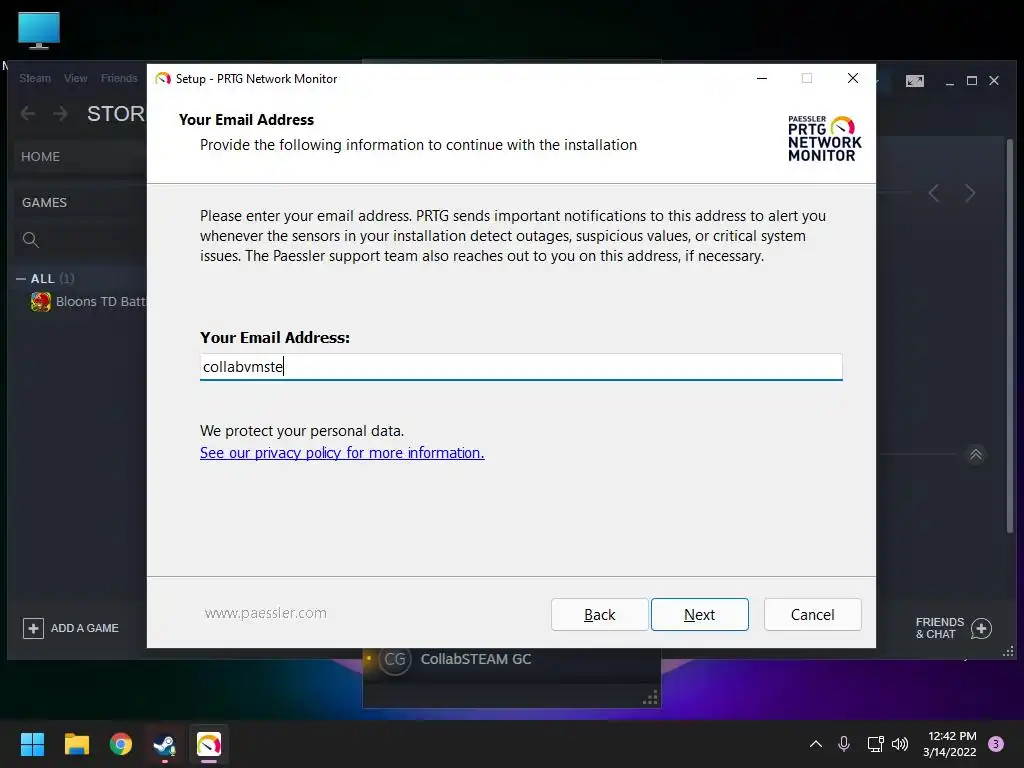Select Bloons TD Battles in Steam library
1024x768 pixels.
pyautogui.click(x=101, y=302)
